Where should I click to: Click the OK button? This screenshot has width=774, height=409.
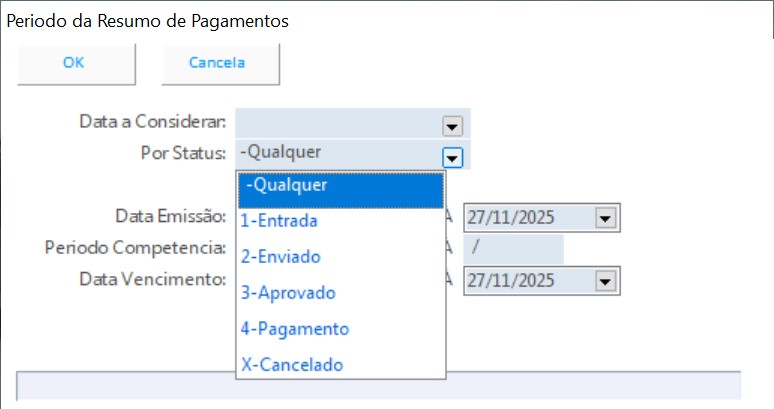[76, 63]
